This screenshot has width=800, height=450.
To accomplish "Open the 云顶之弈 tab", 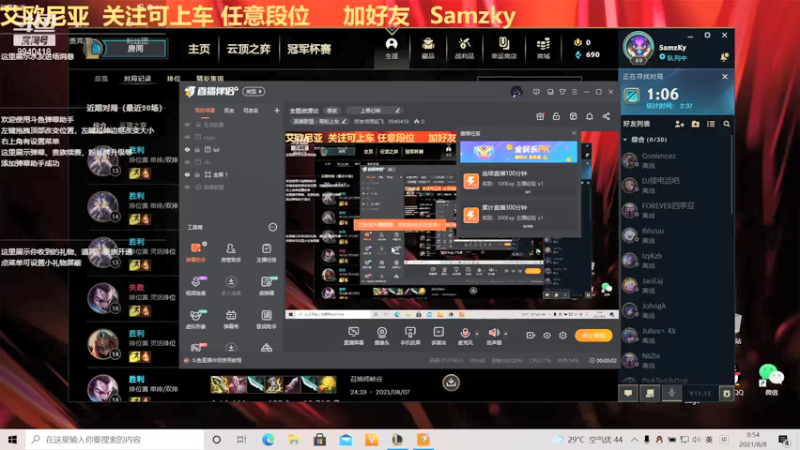I will [248, 49].
